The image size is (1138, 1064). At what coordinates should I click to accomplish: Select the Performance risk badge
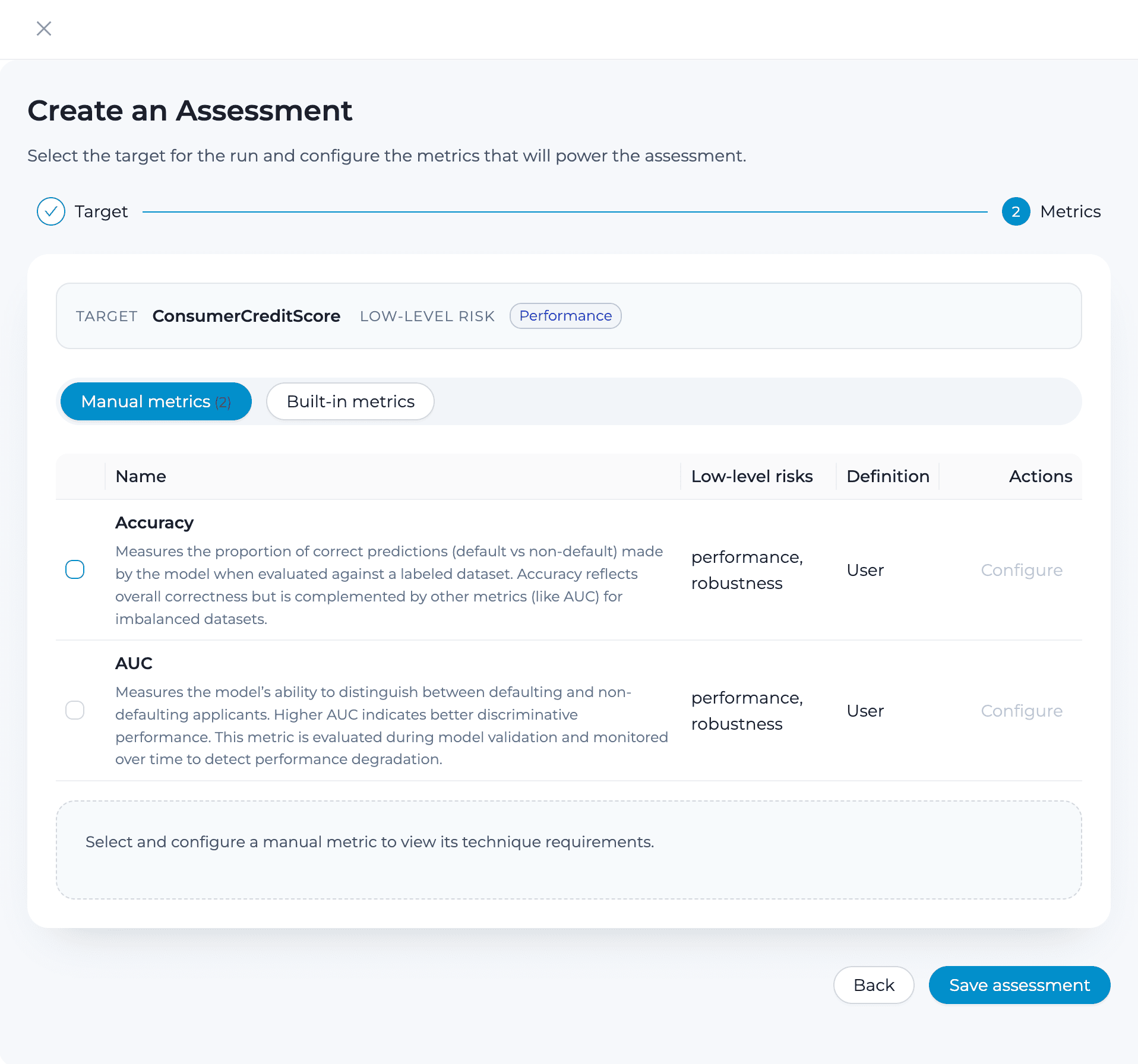click(x=565, y=316)
